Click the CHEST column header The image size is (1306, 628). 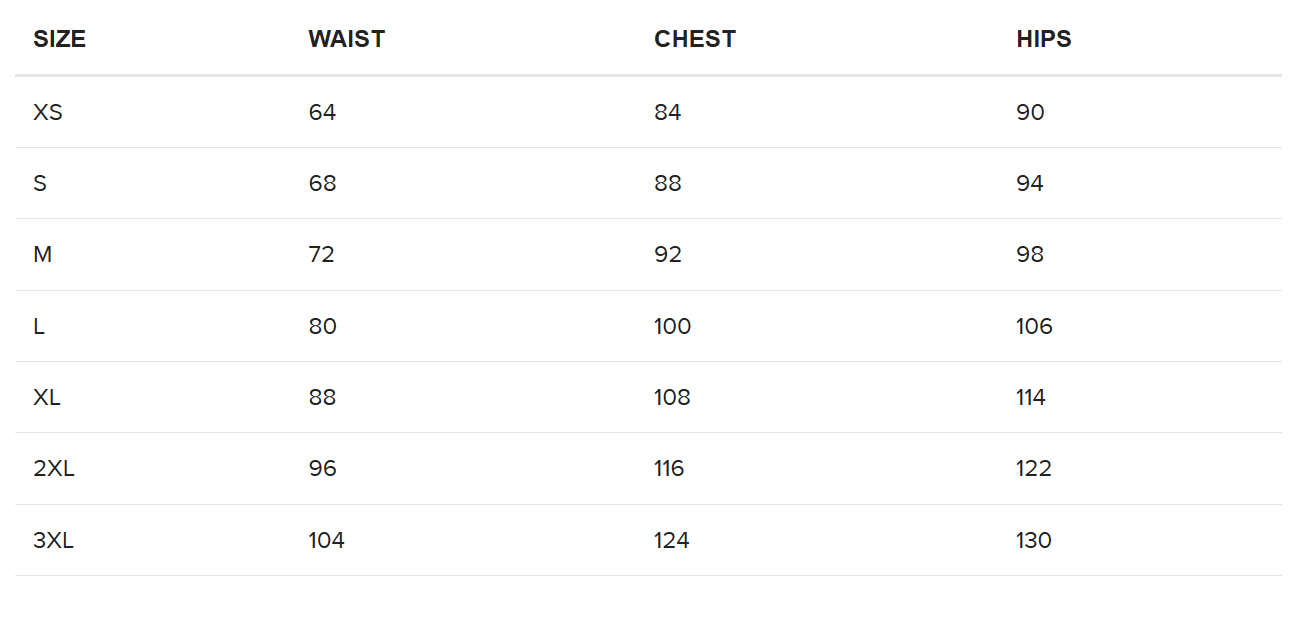(x=694, y=39)
